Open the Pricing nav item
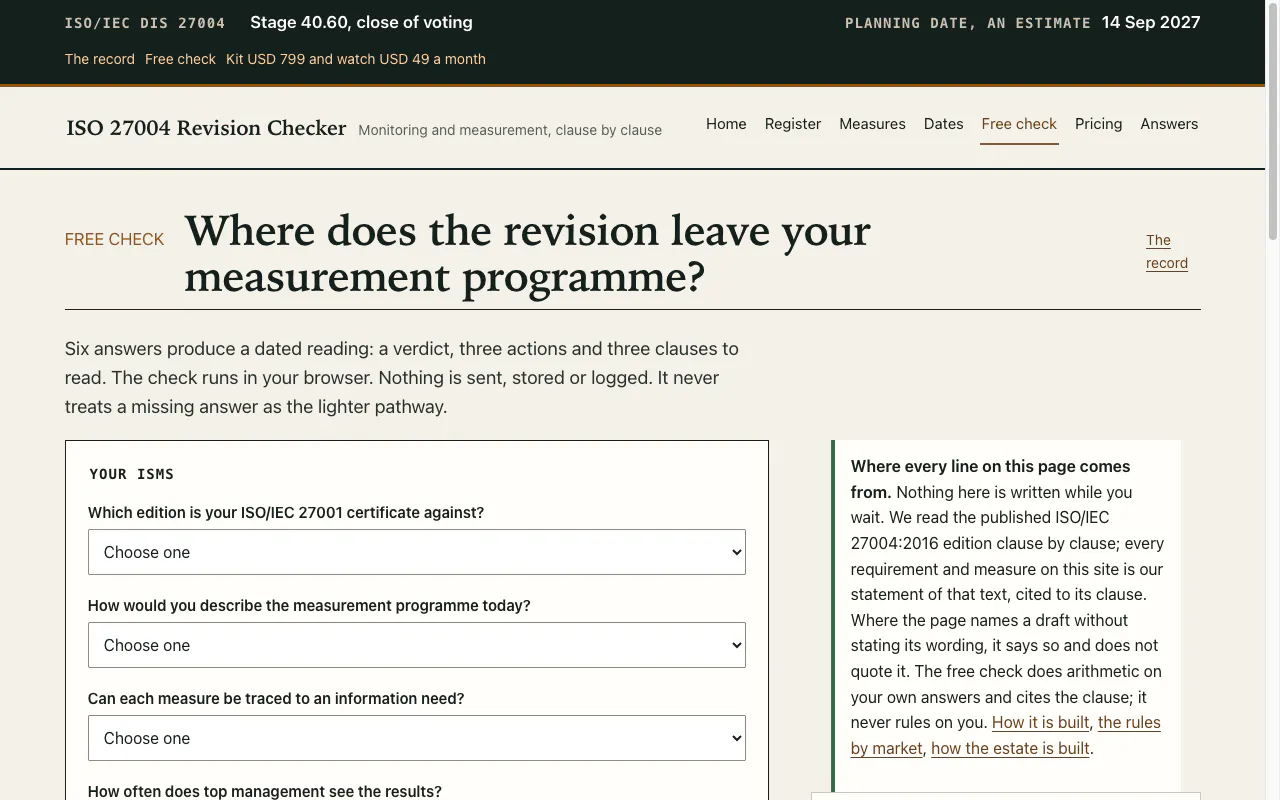The width and height of the screenshot is (1280, 800). coord(1098,124)
